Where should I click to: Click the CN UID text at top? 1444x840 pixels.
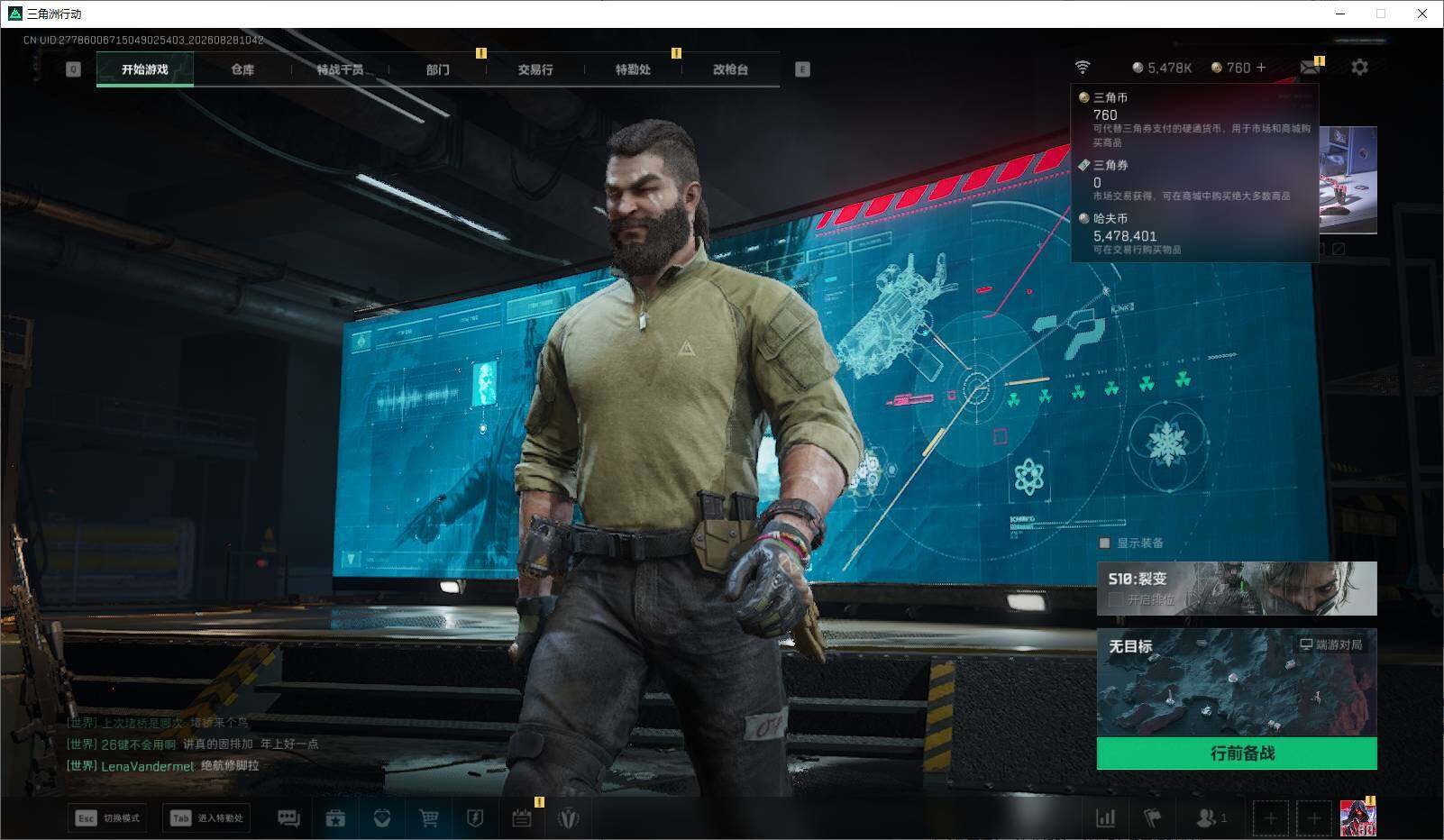144,41
